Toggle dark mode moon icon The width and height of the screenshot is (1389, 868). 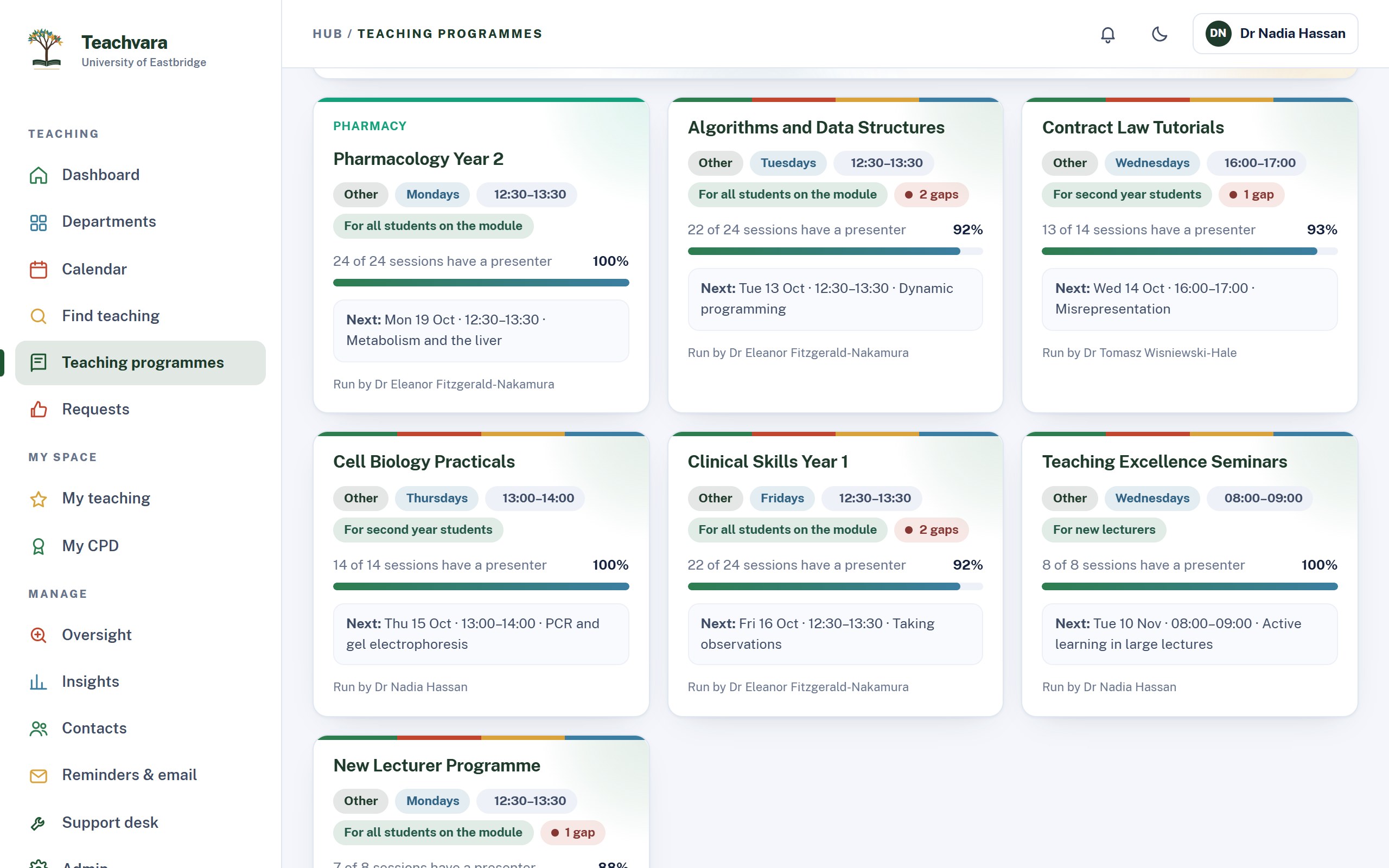1159,34
